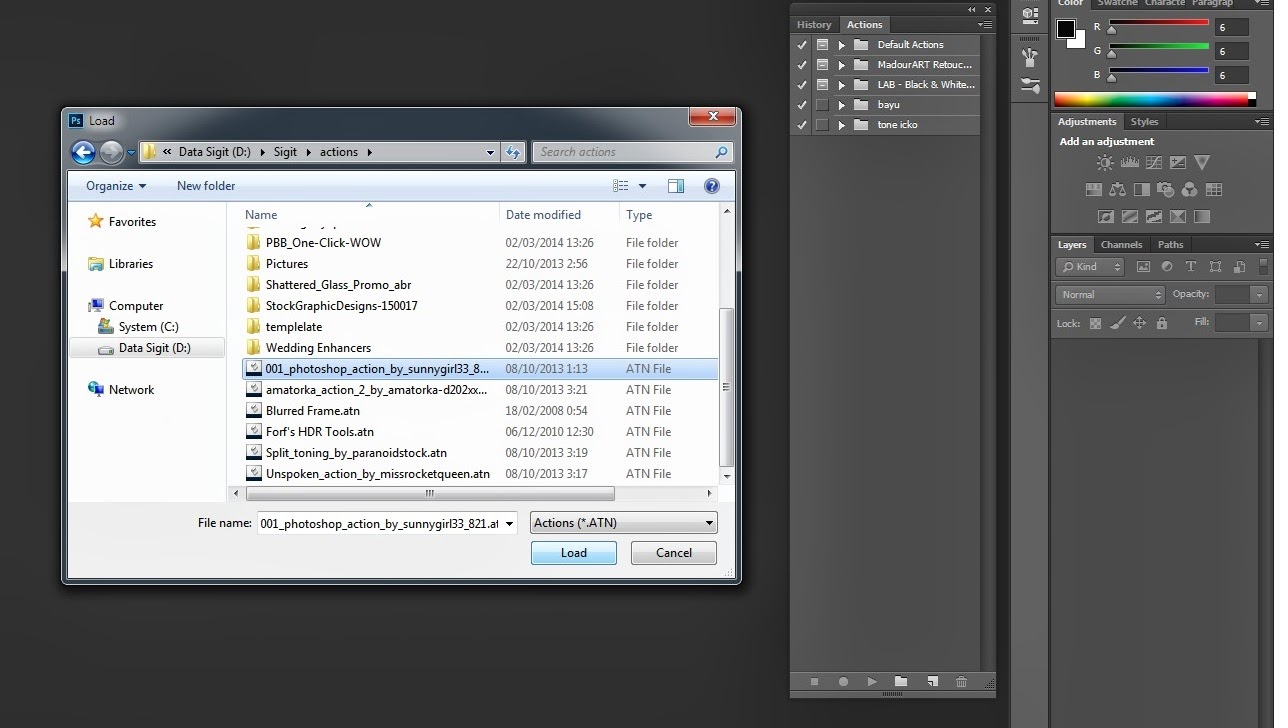The width and height of the screenshot is (1288, 728).
Task: Expand the MadourART Retouc action set
Action: pos(842,64)
